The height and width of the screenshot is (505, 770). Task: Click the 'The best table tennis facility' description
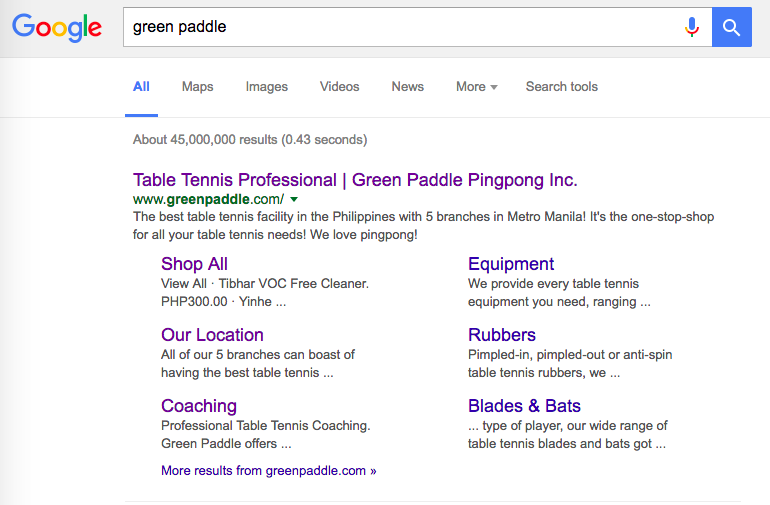coord(423,225)
